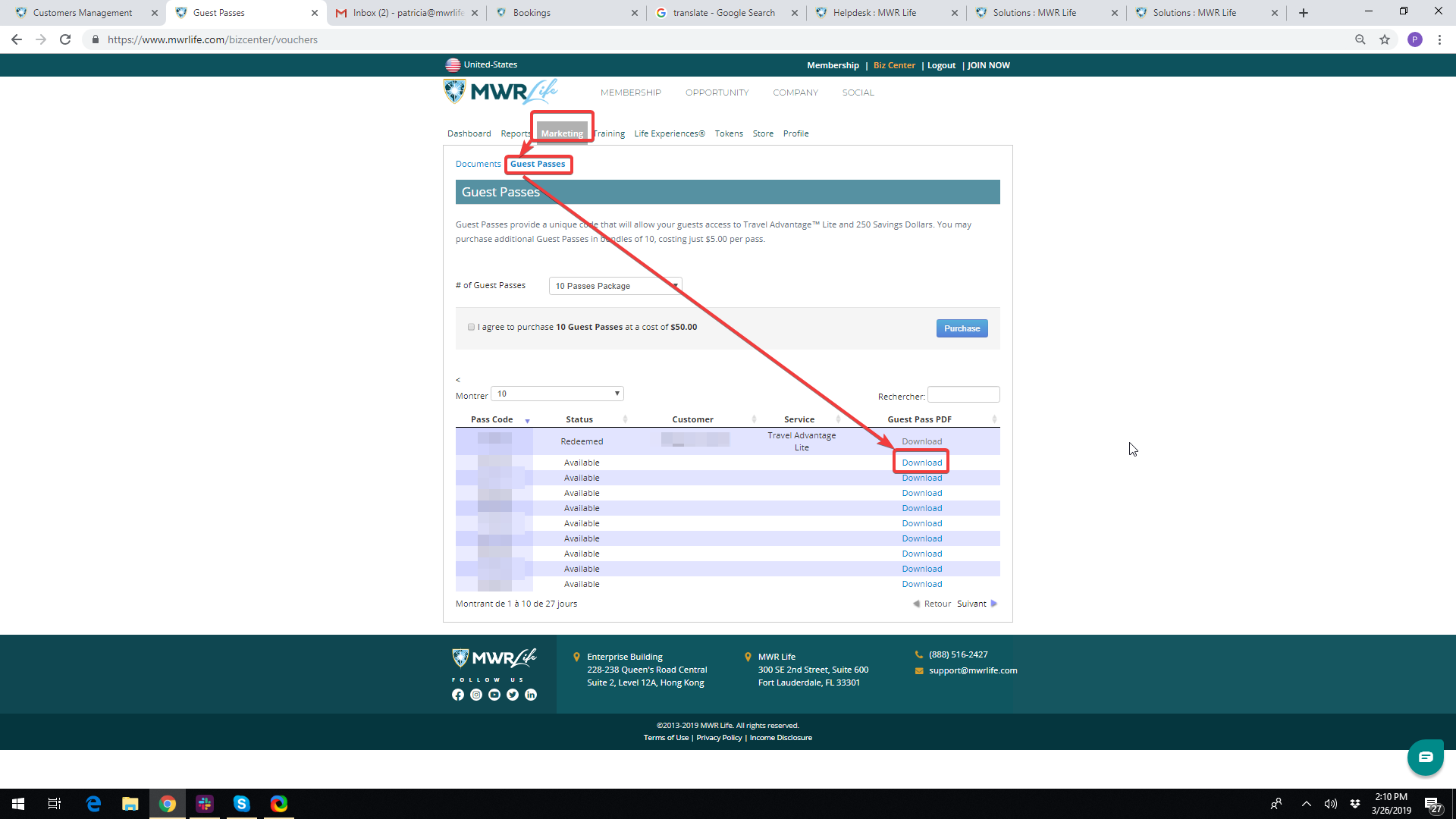Image resolution: width=1456 pixels, height=819 pixels.
Task: Open the Instagram footer icon
Action: (476, 695)
